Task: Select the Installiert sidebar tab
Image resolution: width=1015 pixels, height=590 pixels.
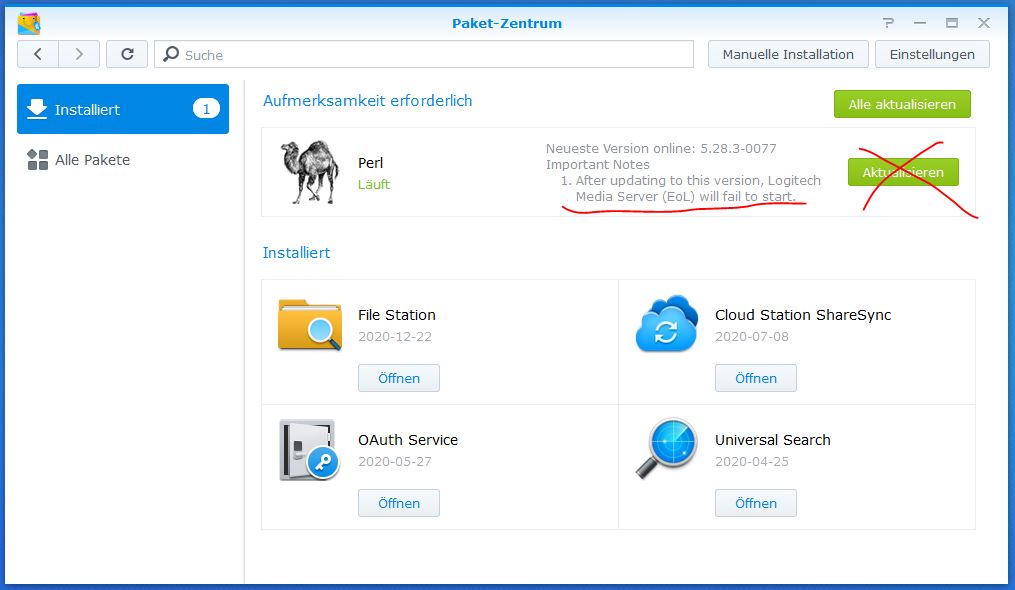Action: point(123,109)
